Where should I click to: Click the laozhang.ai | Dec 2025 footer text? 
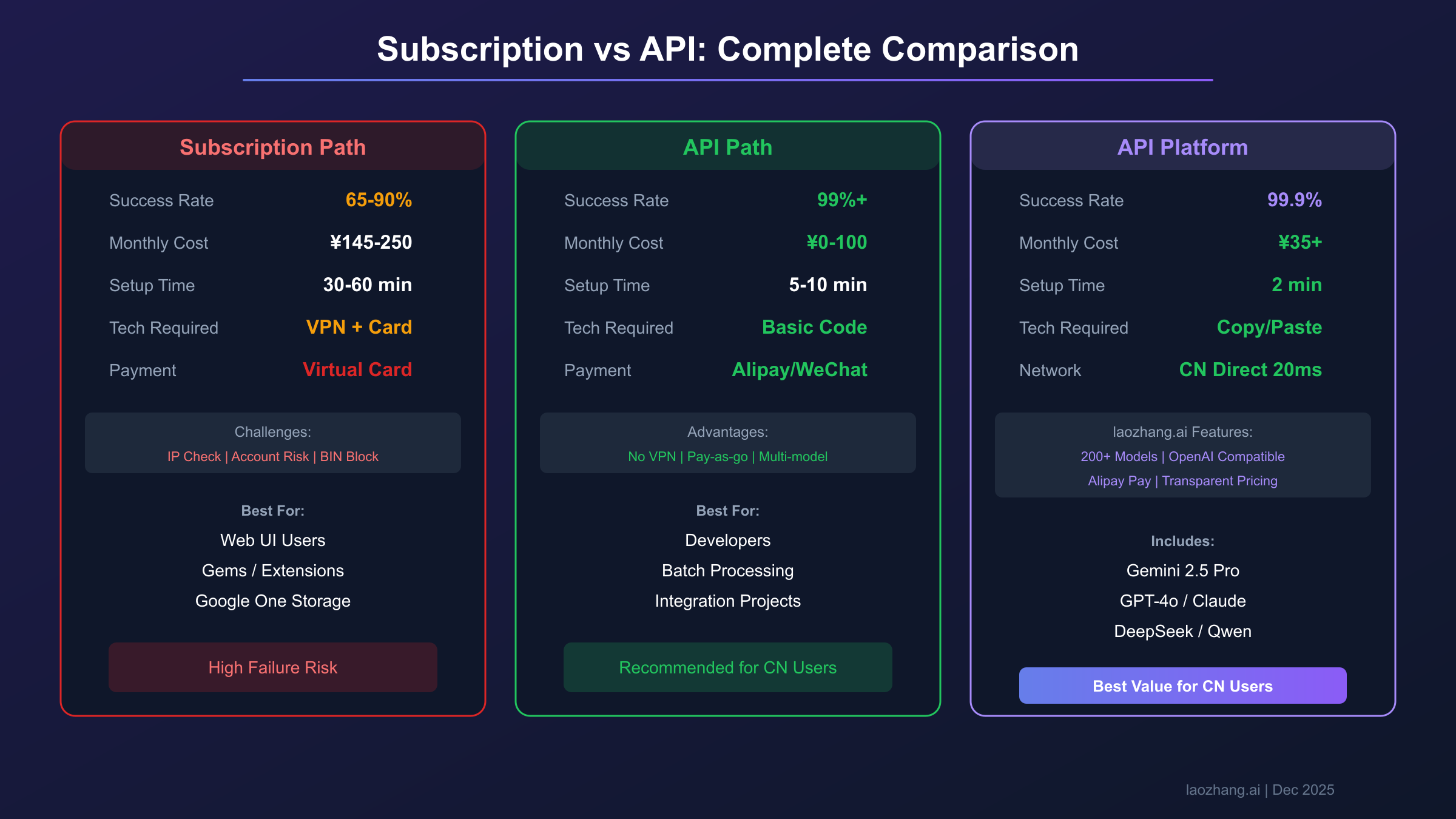click(x=1259, y=790)
